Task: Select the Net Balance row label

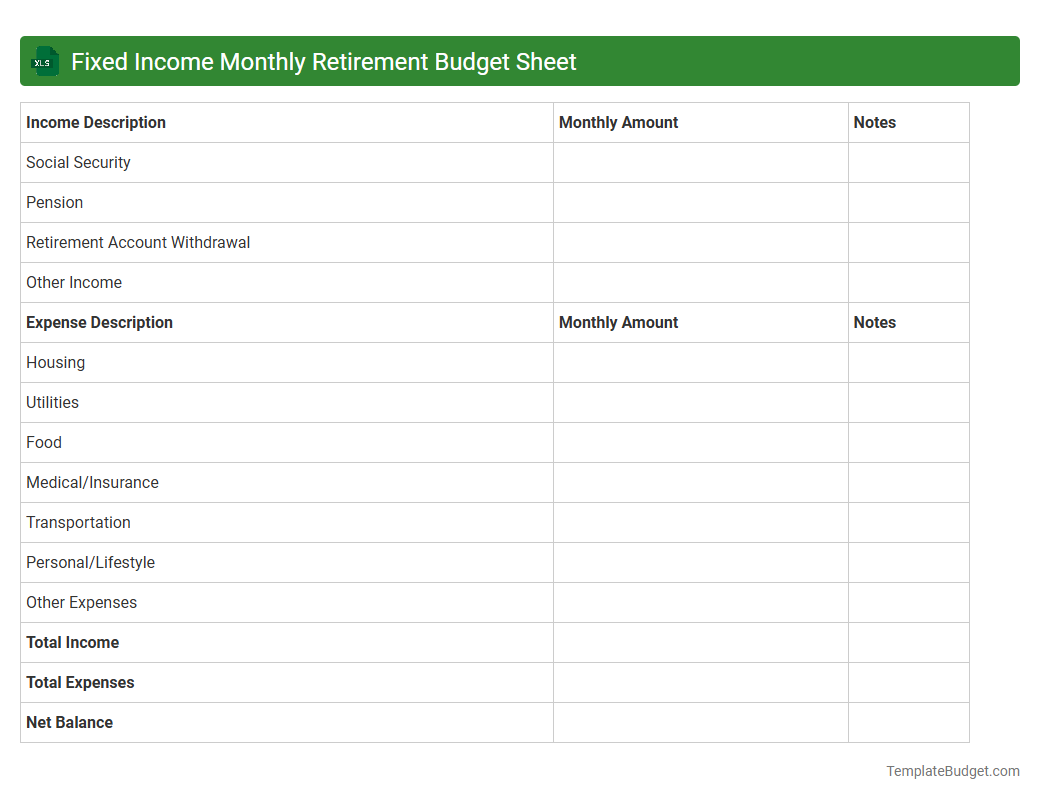Action: tap(69, 722)
